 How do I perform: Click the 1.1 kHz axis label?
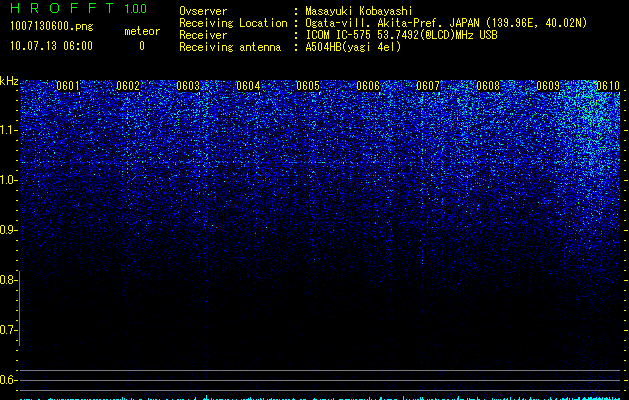(x=8, y=130)
